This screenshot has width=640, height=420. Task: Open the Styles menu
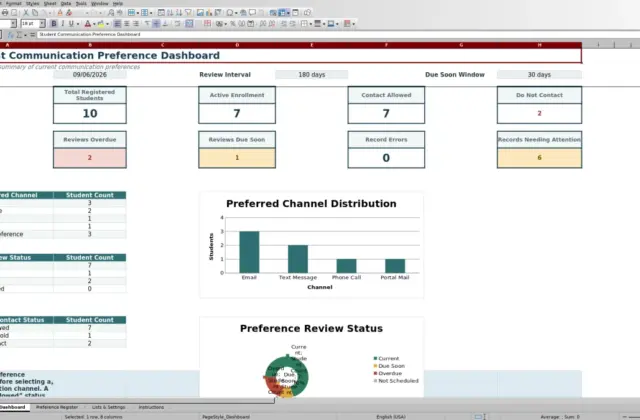(32, 3)
